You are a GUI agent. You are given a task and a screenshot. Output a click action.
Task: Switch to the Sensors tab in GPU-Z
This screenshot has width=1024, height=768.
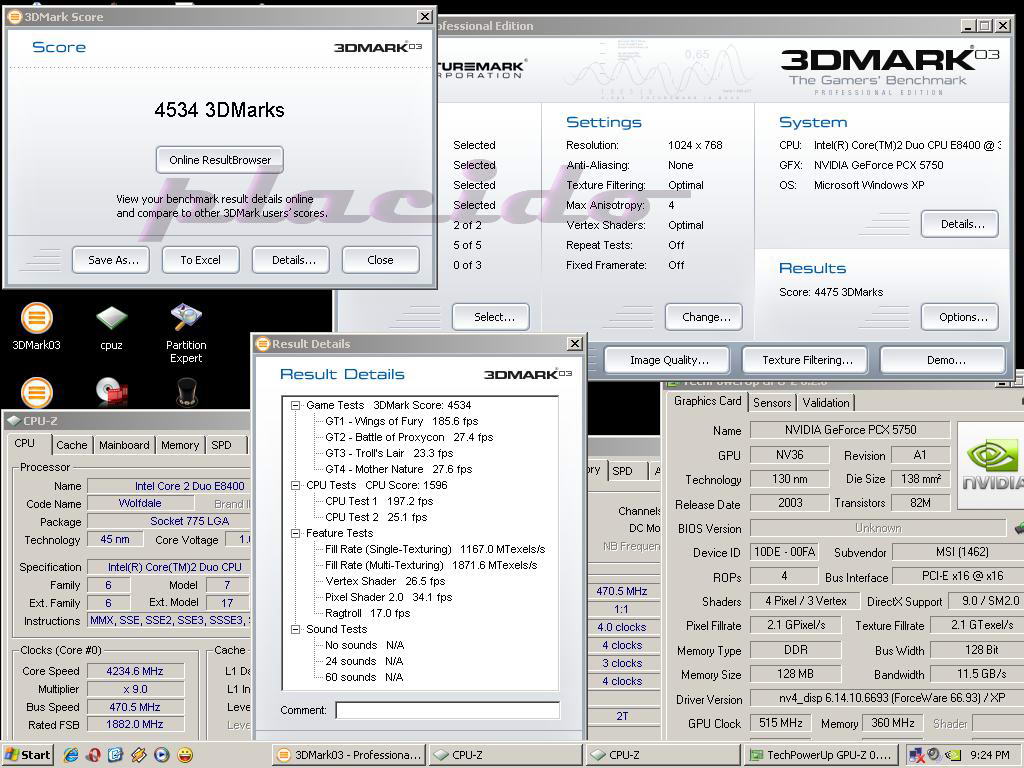pos(772,403)
